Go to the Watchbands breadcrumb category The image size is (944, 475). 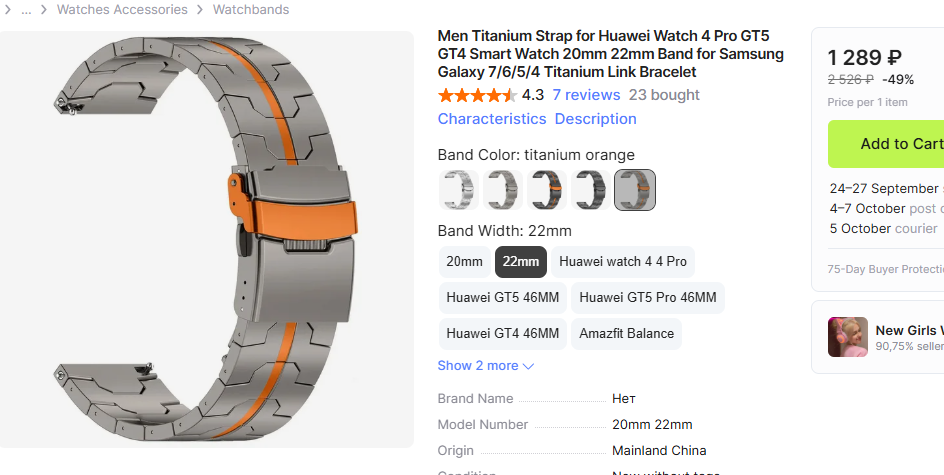tap(251, 10)
